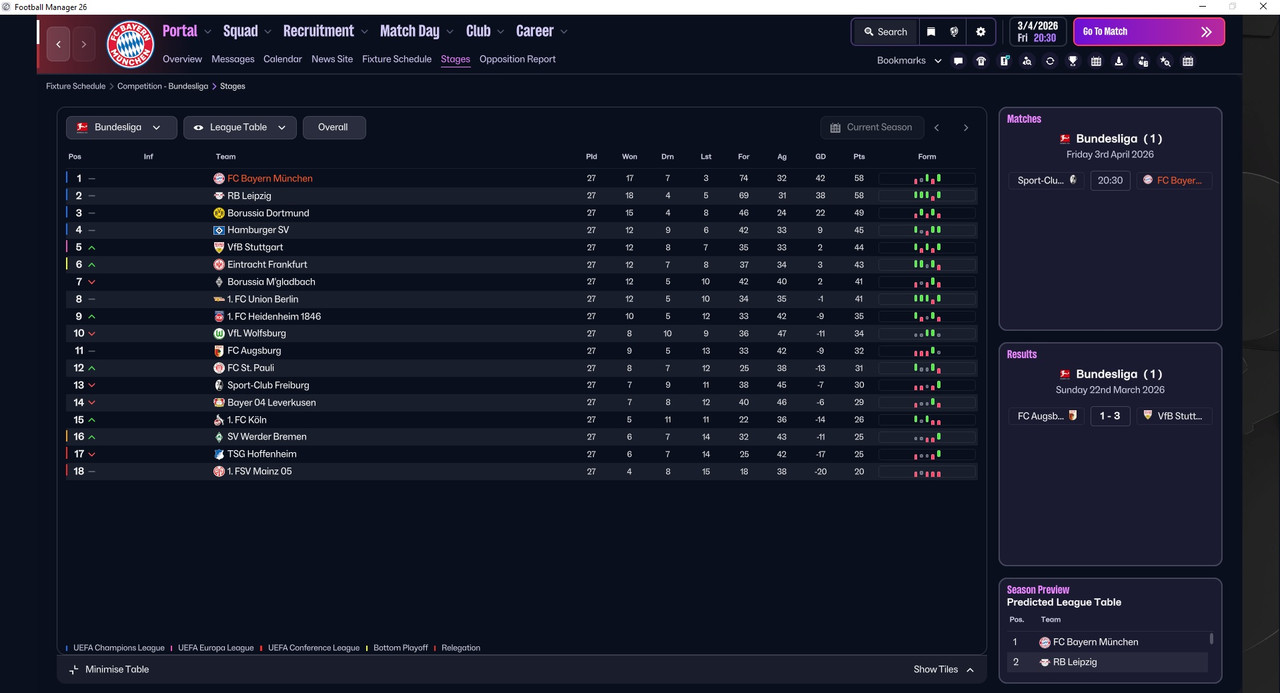This screenshot has height=693, width=1280.
Task: Switch to the Opposition Report tab
Action: [518, 59]
